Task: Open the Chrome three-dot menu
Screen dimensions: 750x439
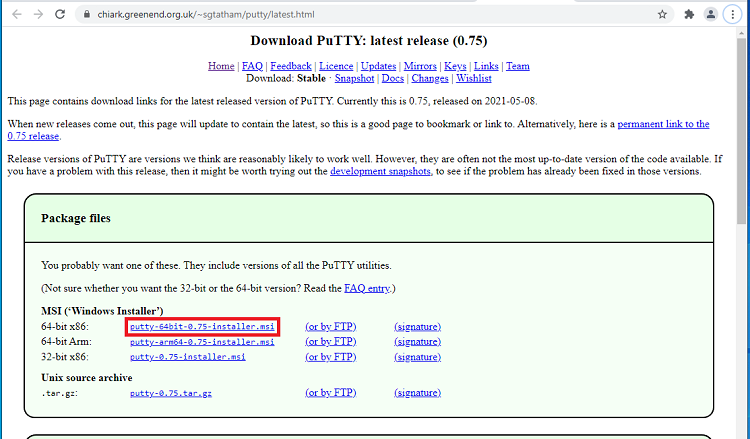Action: point(732,14)
